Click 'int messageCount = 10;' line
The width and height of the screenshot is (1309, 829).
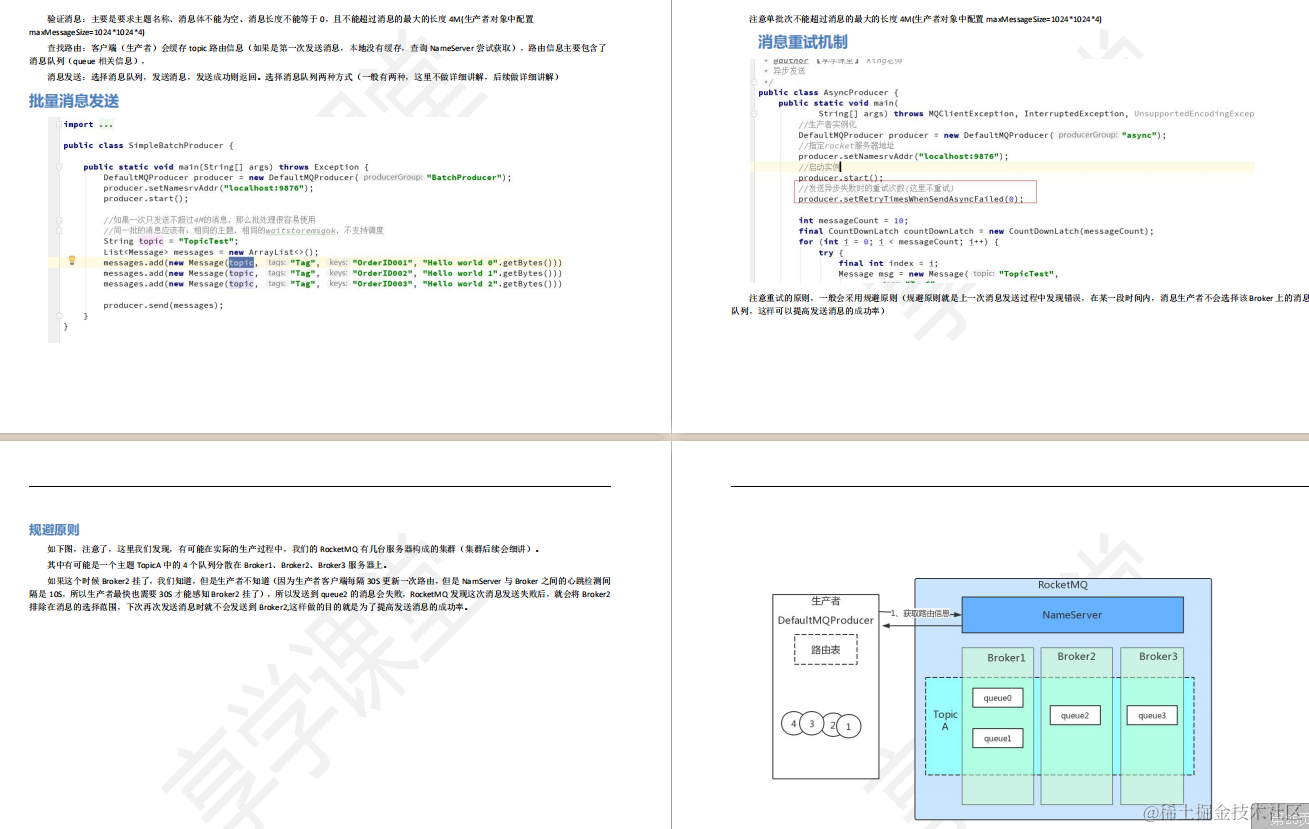coord(852,221)
